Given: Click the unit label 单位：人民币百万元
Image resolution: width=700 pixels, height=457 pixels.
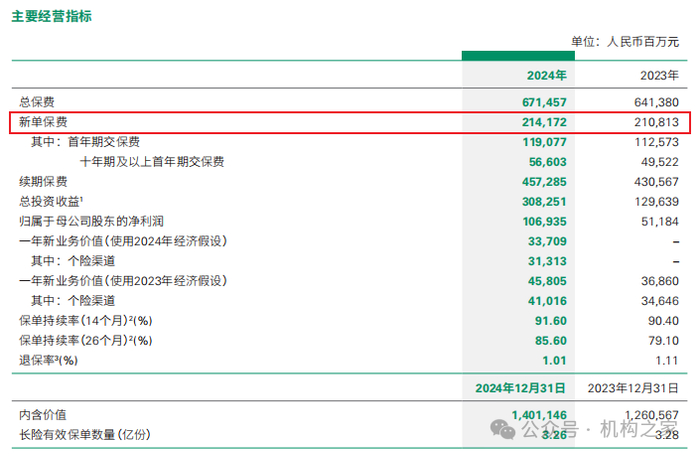Looking at the screenshot, I should pos(625,42).
